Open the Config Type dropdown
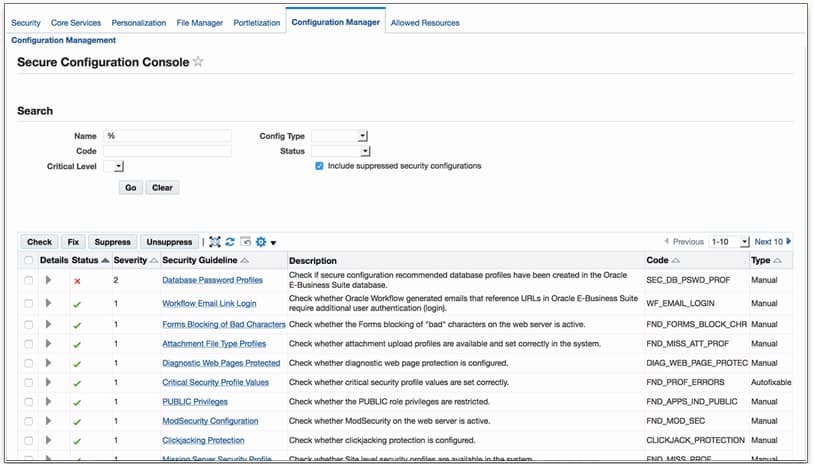 click(340, 136)
